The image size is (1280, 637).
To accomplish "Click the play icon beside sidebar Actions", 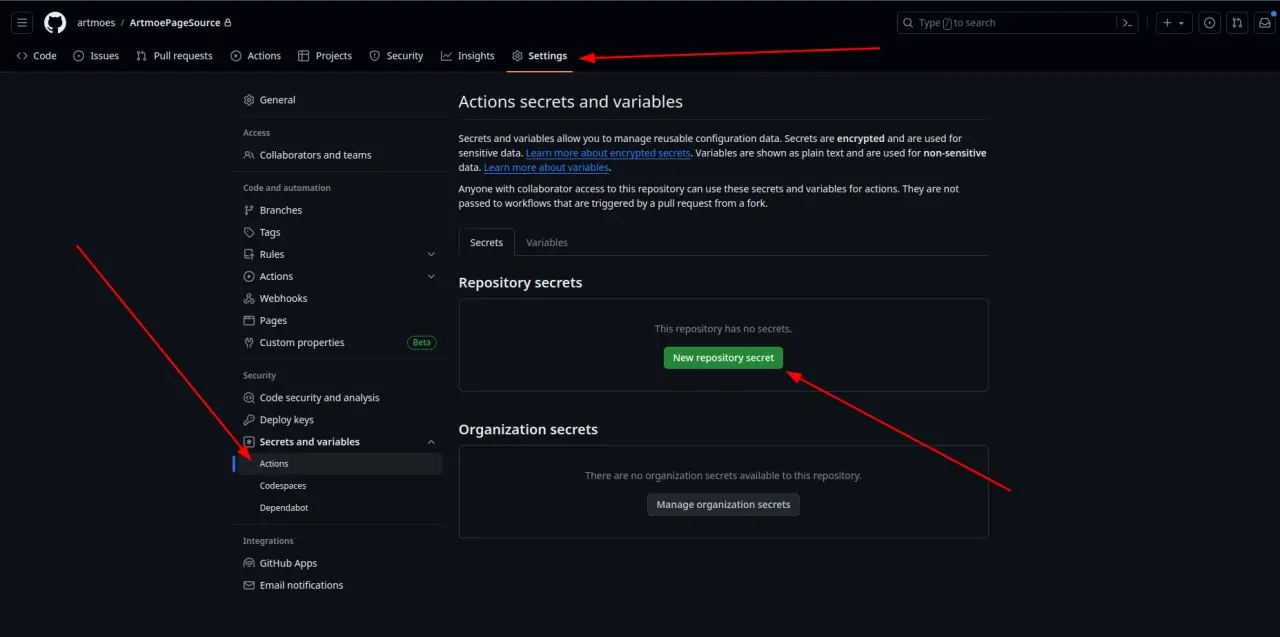I will [x=249, y=276].
